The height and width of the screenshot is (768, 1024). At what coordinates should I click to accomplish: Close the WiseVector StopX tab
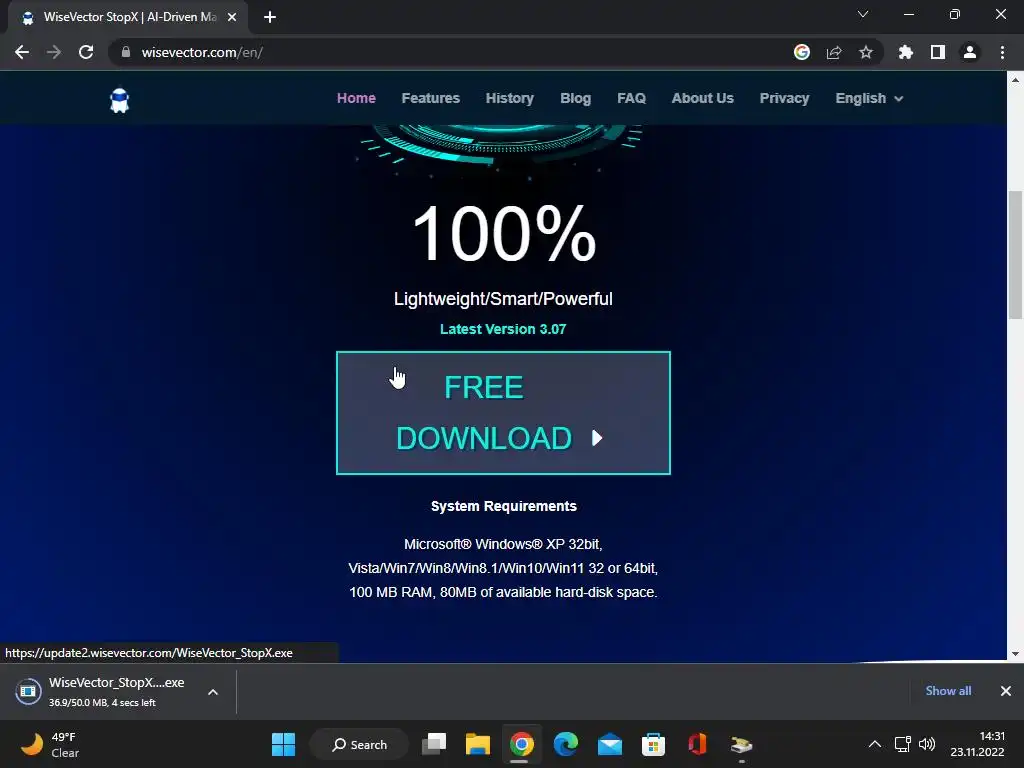coord(232,18)
